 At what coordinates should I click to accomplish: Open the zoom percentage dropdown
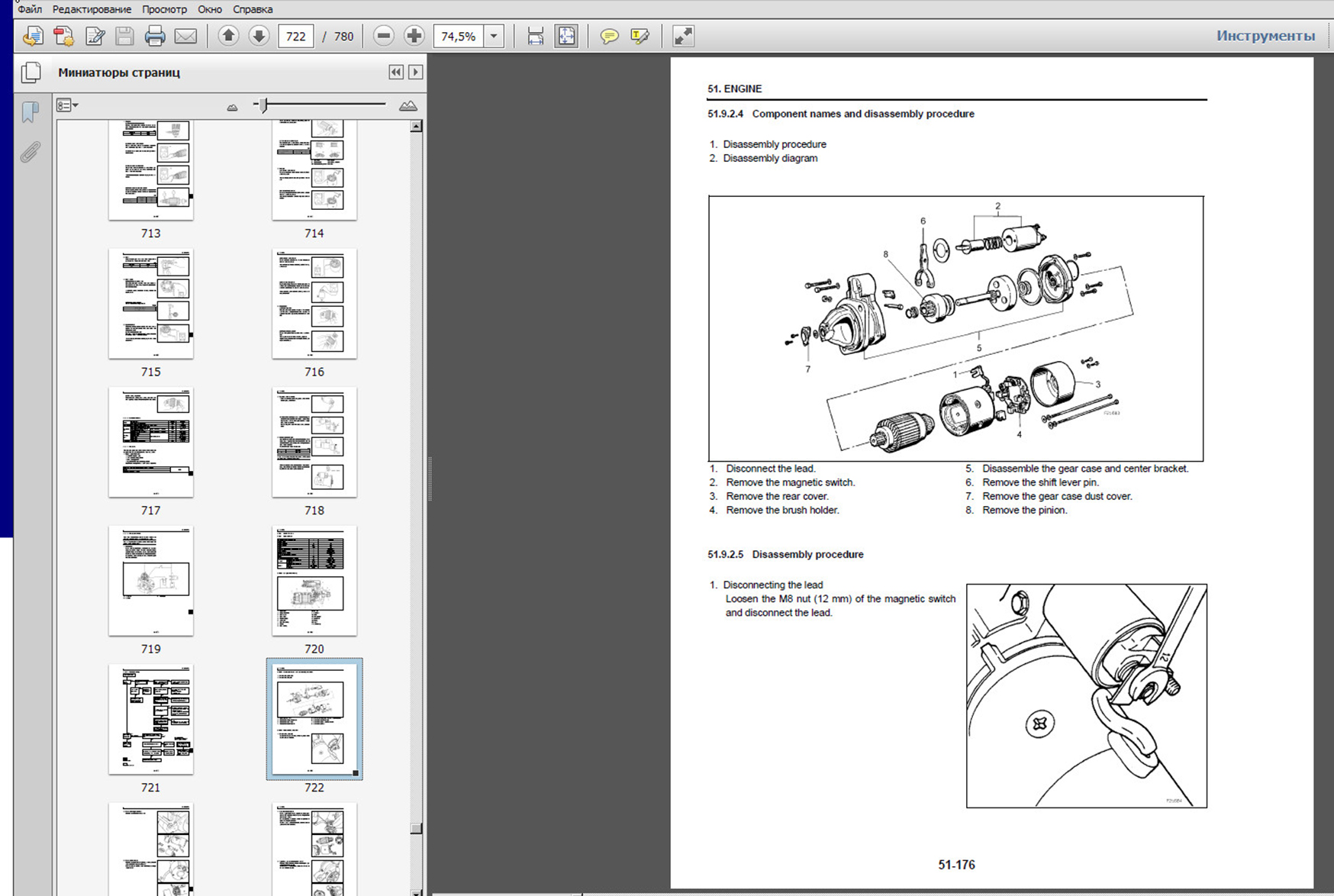tap(495, 36)
